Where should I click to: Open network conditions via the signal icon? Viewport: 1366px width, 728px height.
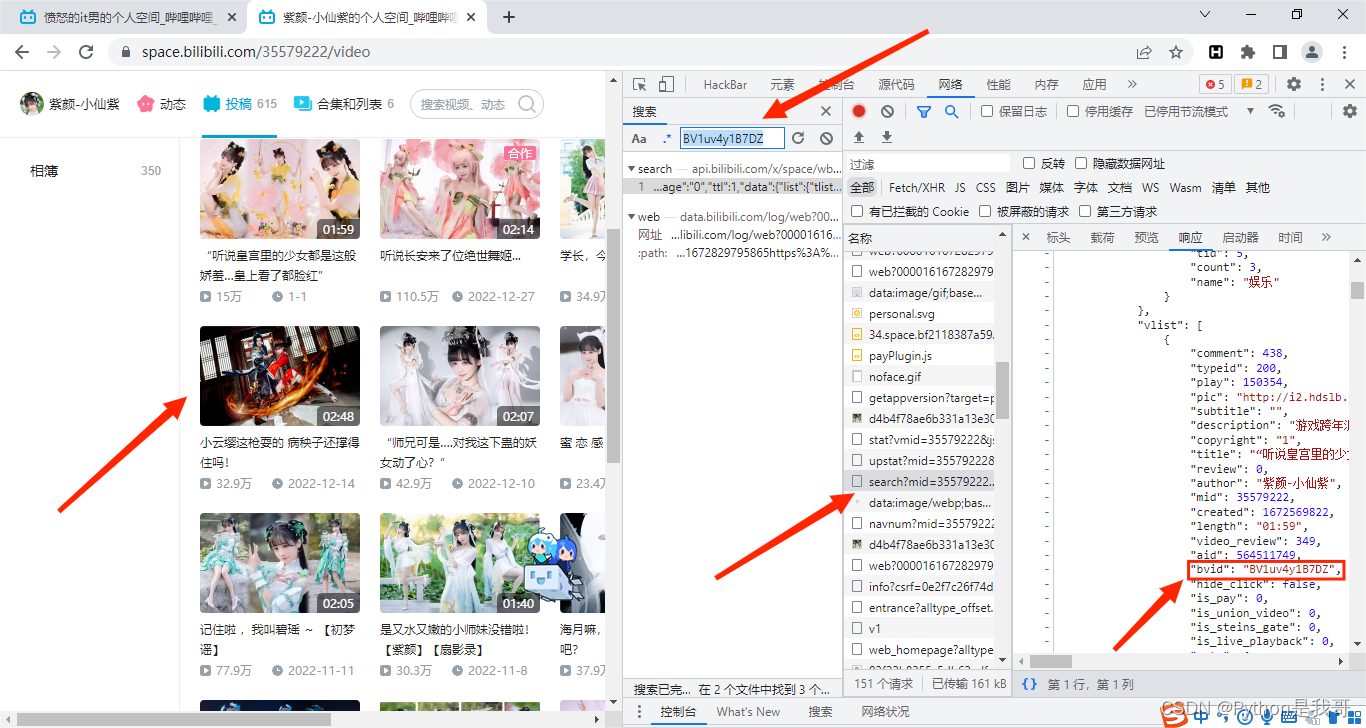tap(1277, 112)
